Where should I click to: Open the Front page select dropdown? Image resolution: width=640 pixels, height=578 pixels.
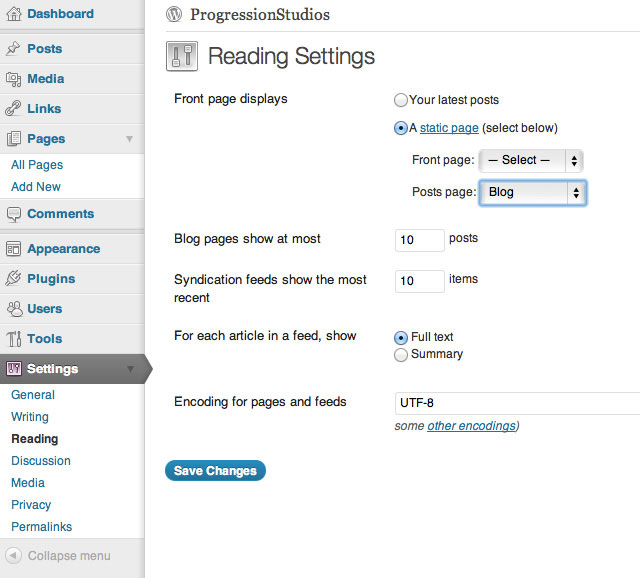click(530, 160)
